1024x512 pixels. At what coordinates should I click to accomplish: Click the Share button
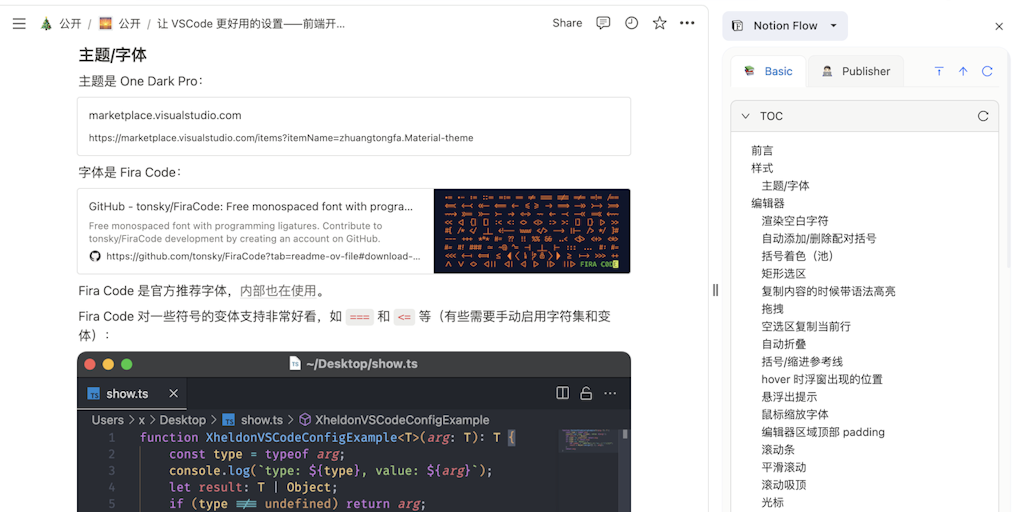[x=567, y=23]
